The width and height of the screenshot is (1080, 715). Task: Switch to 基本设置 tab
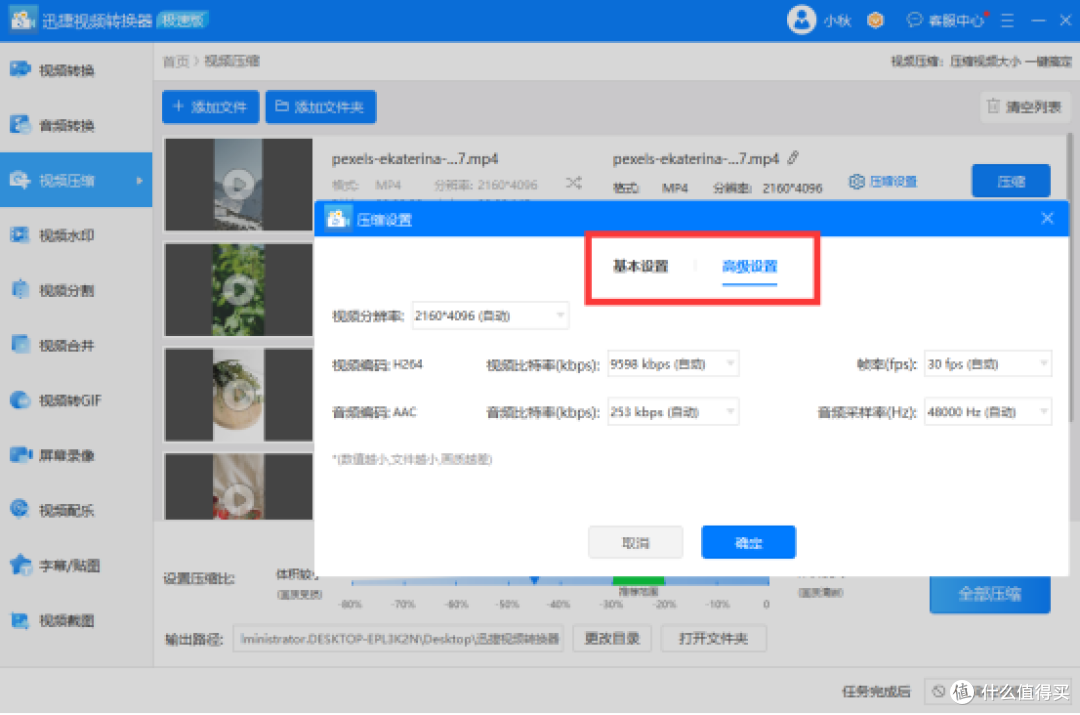[641, 267]
